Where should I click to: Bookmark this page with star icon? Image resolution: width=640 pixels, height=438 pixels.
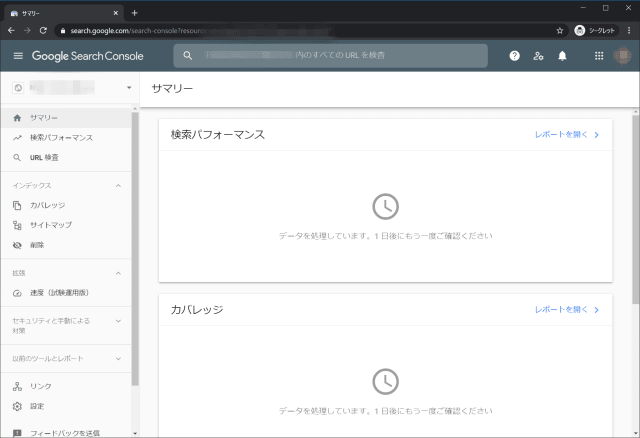[560, 31]
